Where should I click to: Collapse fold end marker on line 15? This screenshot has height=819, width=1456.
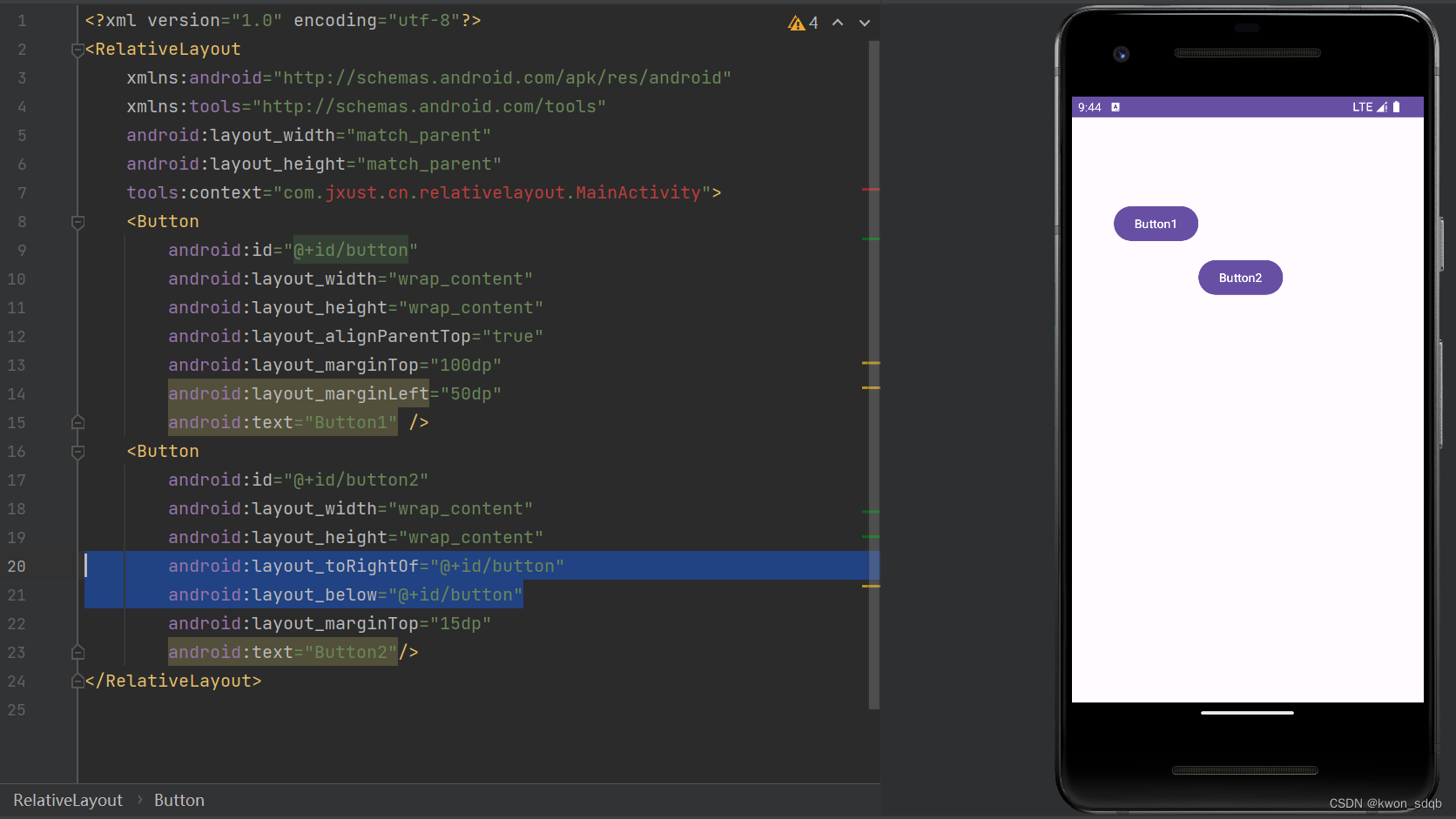click(x=78, y=423)
